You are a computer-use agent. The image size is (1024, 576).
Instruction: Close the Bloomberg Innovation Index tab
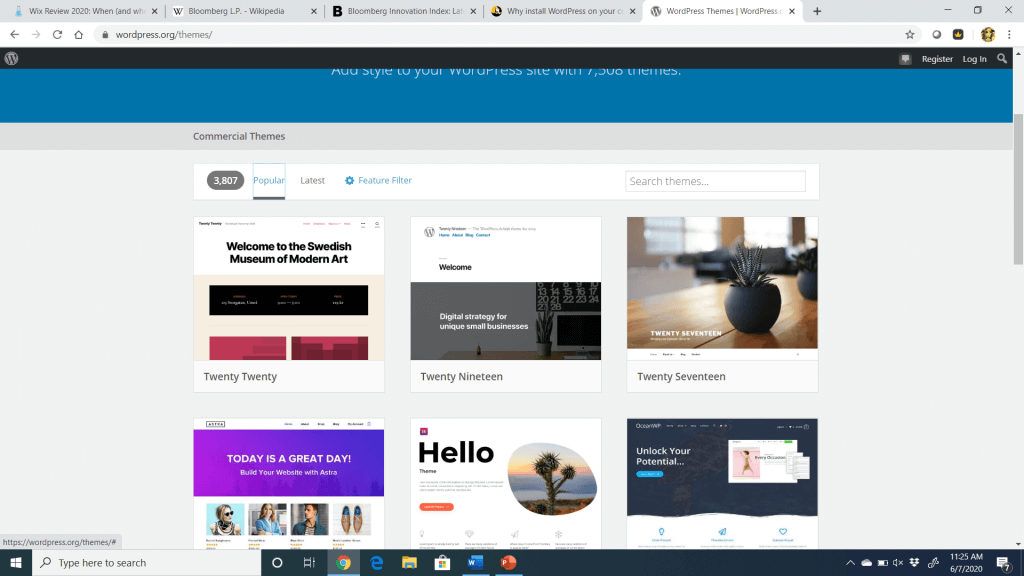[473, 11]
